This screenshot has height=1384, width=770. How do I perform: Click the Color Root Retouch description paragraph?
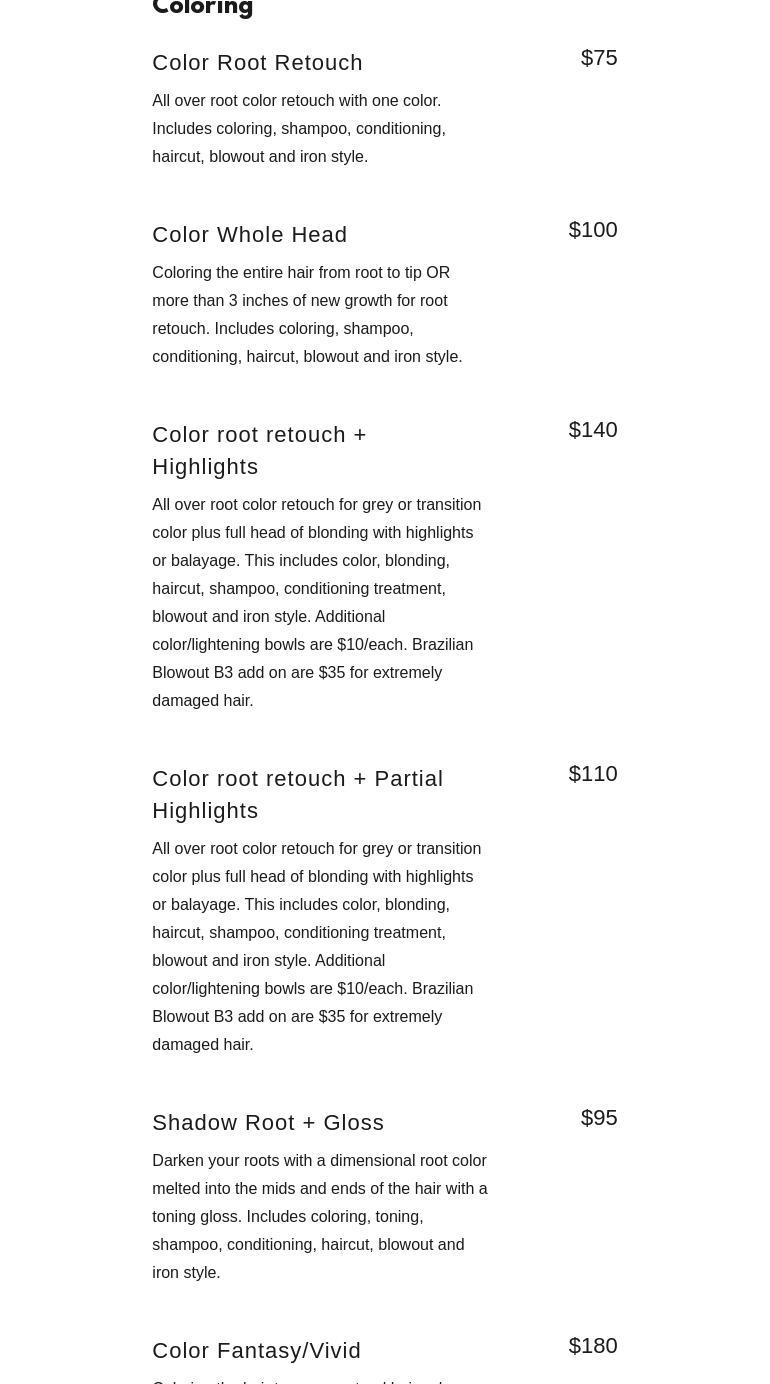(x=299, y=128)
